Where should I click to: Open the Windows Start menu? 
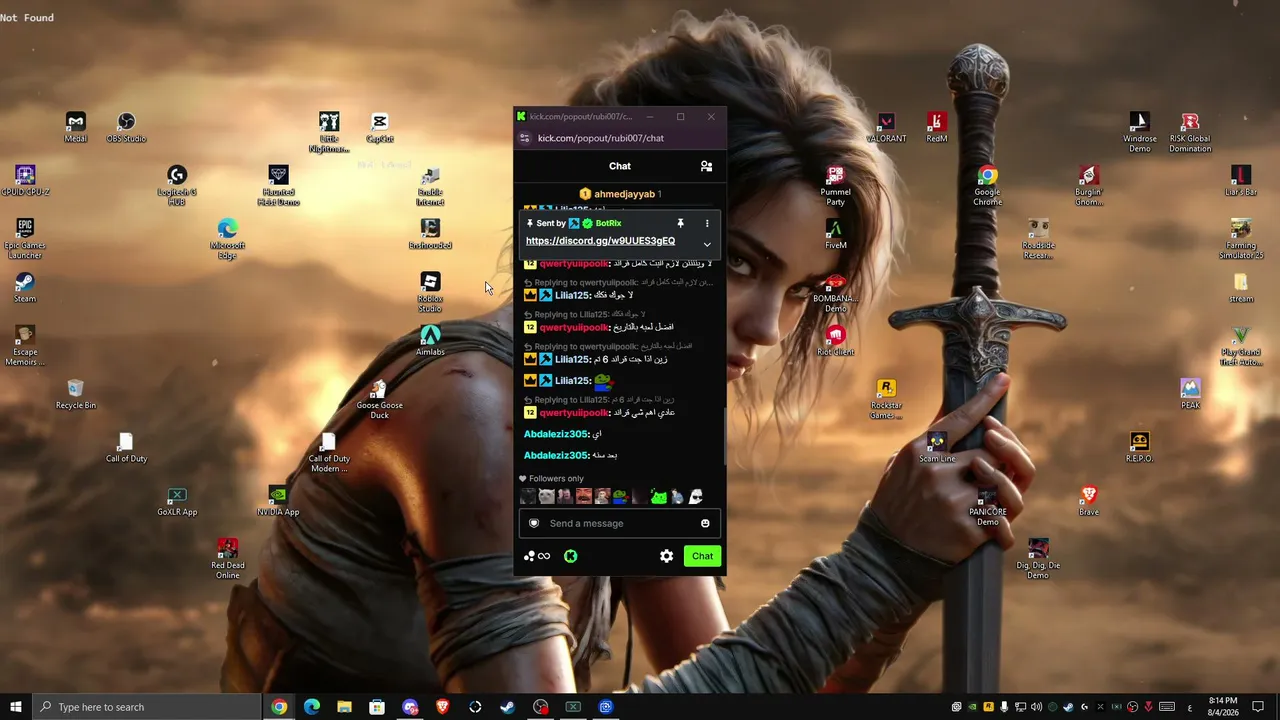[15, 707]
